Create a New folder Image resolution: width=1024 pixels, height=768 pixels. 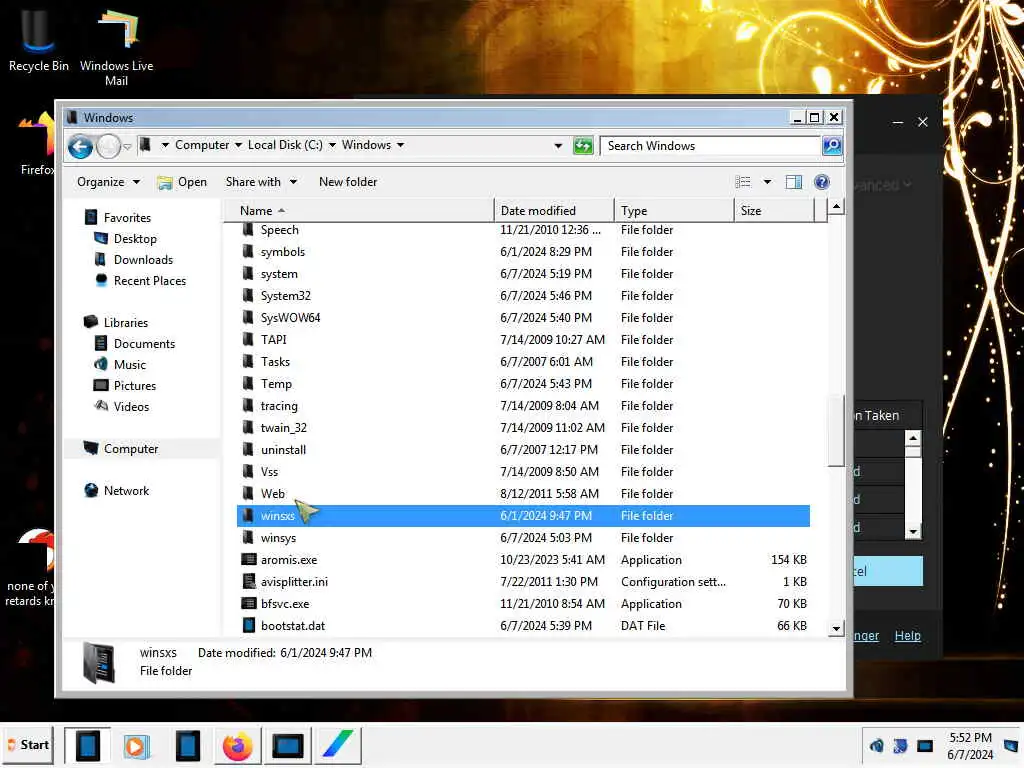(x=348, y=182)
